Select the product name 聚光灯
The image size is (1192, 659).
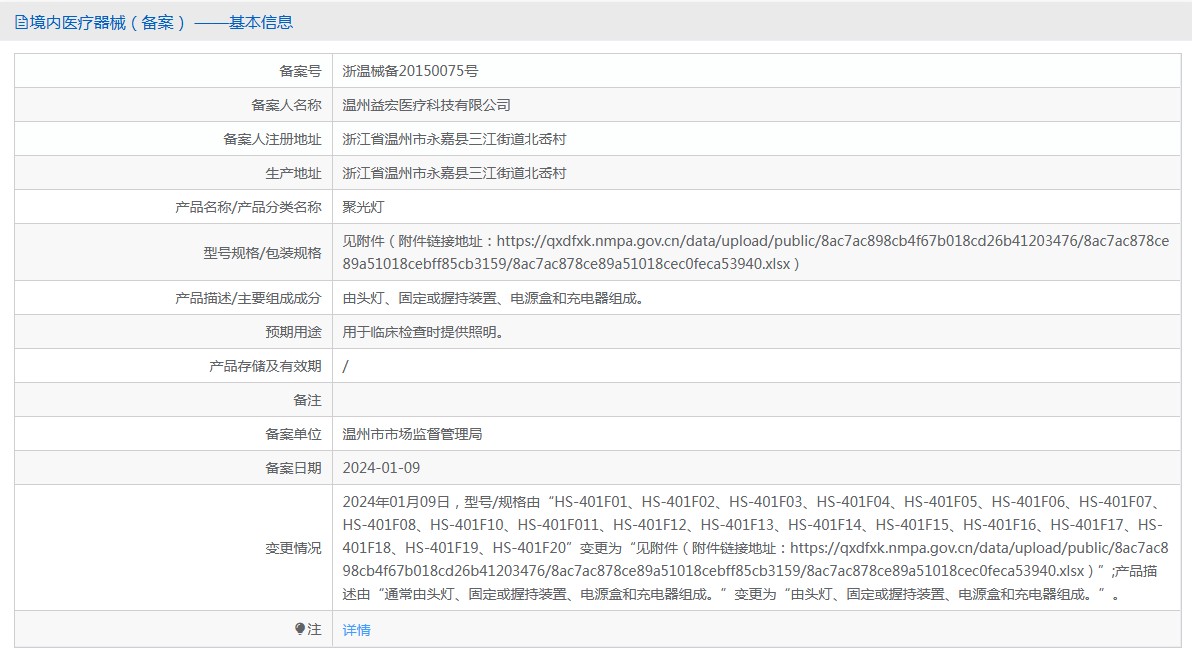pyautogui.click(x=363, y=207)
